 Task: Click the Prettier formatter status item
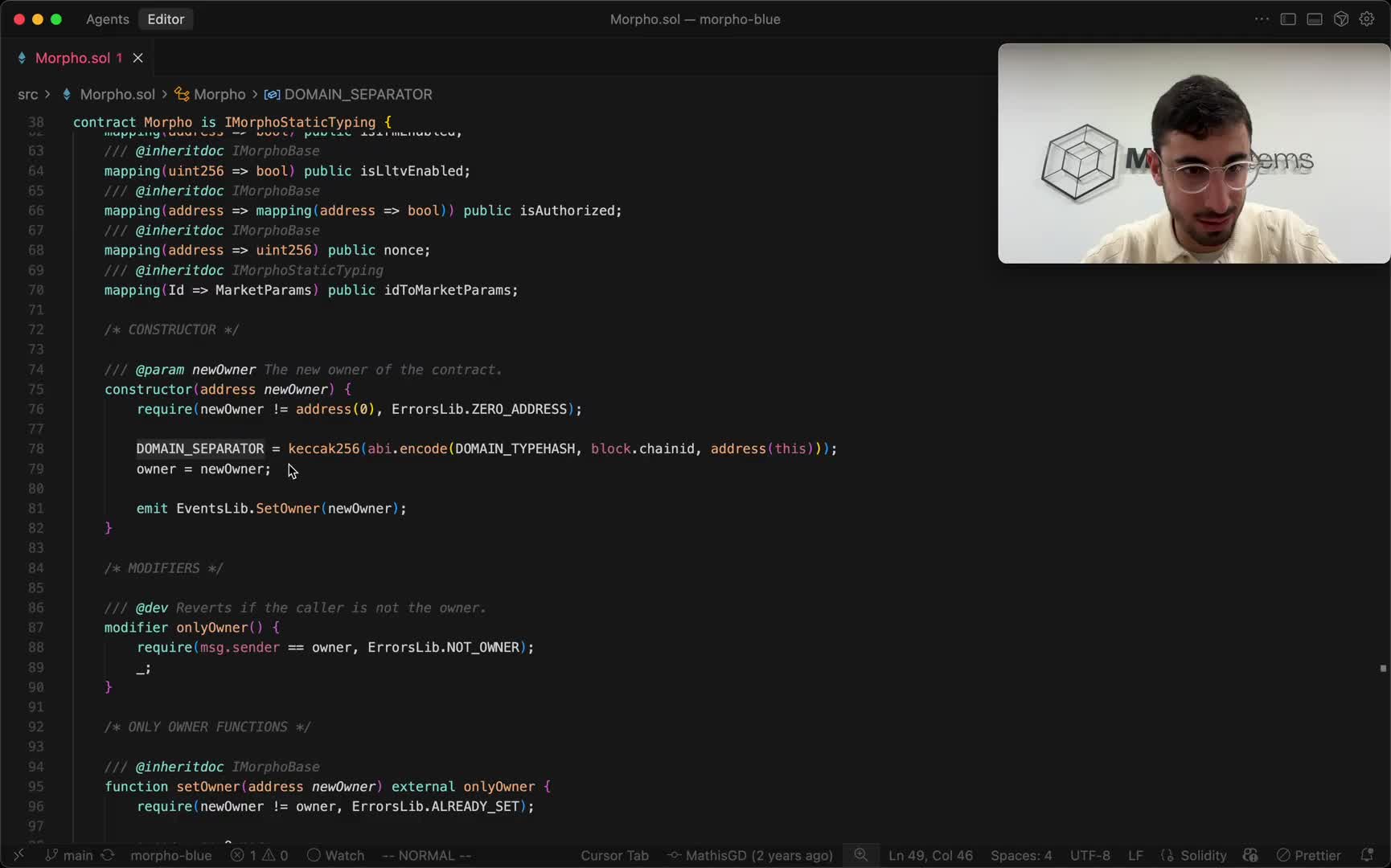1309,855
